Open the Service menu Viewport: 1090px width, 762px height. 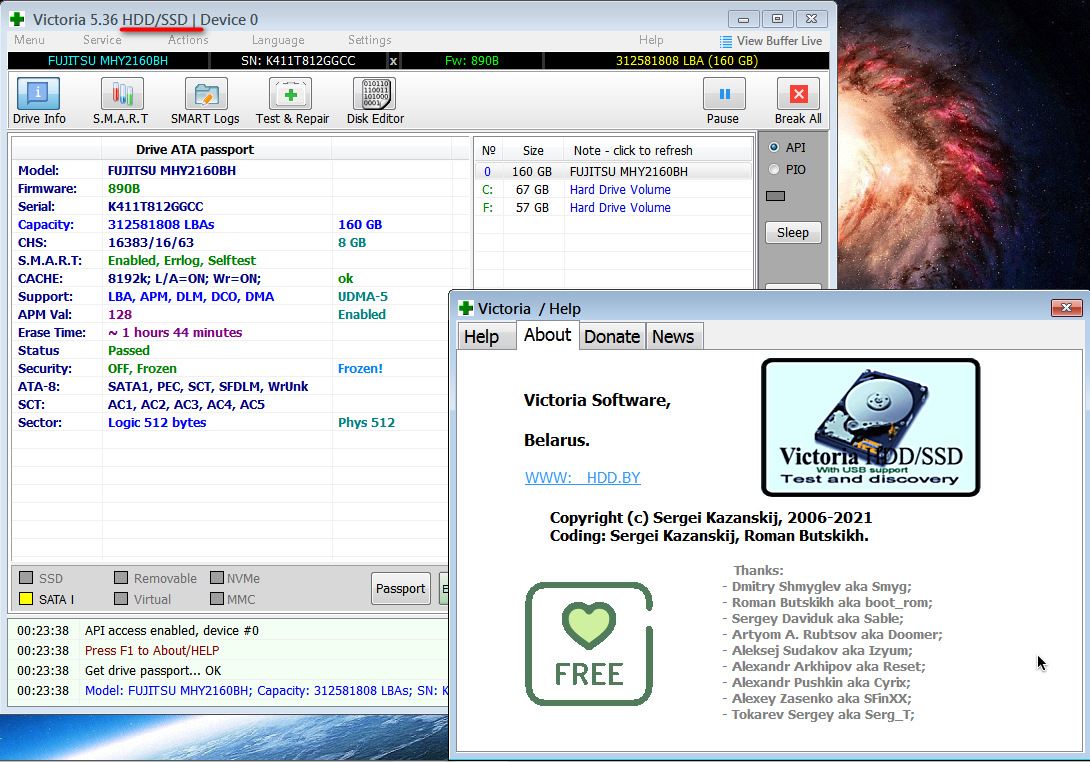[x=102, y=40]
